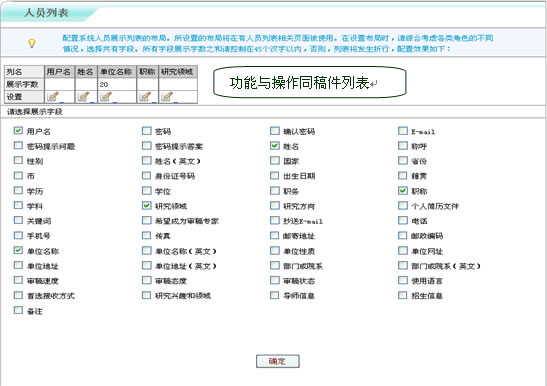Click the 确定 button
Image resolution: width=547 pixels, height=386 pixels.
pyautogui.click(x=278, y=361)
